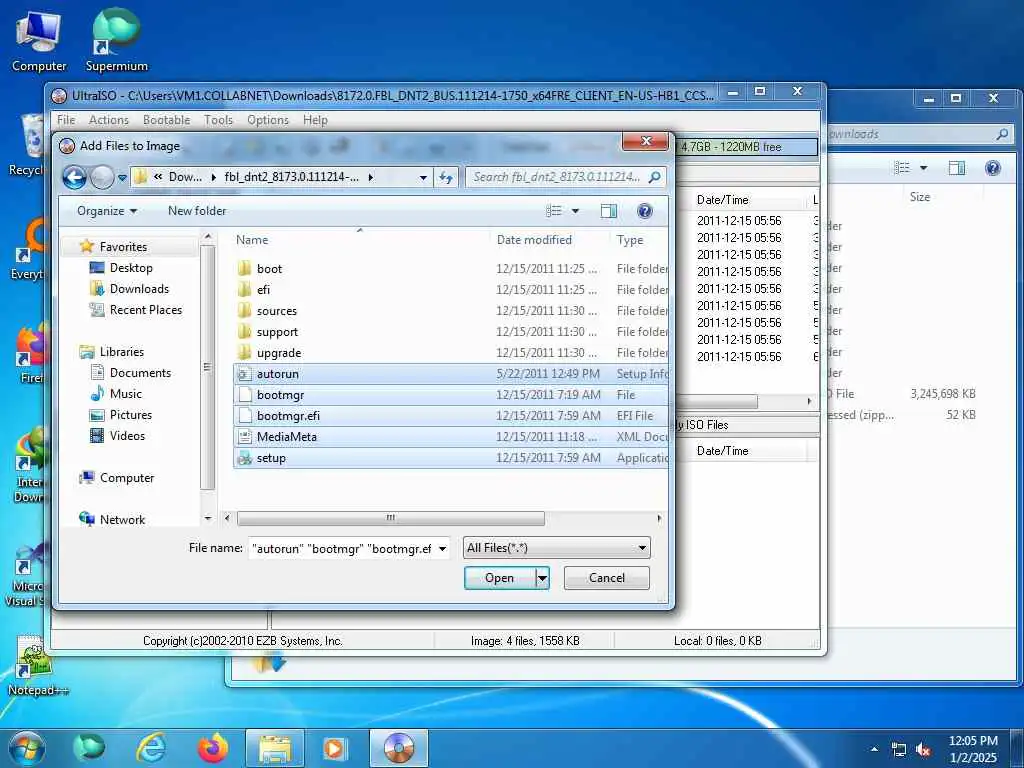The height and width of the screenshot is (768, 1024).
Task: Open the Computer desktop icon
Action: tap(39, 40)
